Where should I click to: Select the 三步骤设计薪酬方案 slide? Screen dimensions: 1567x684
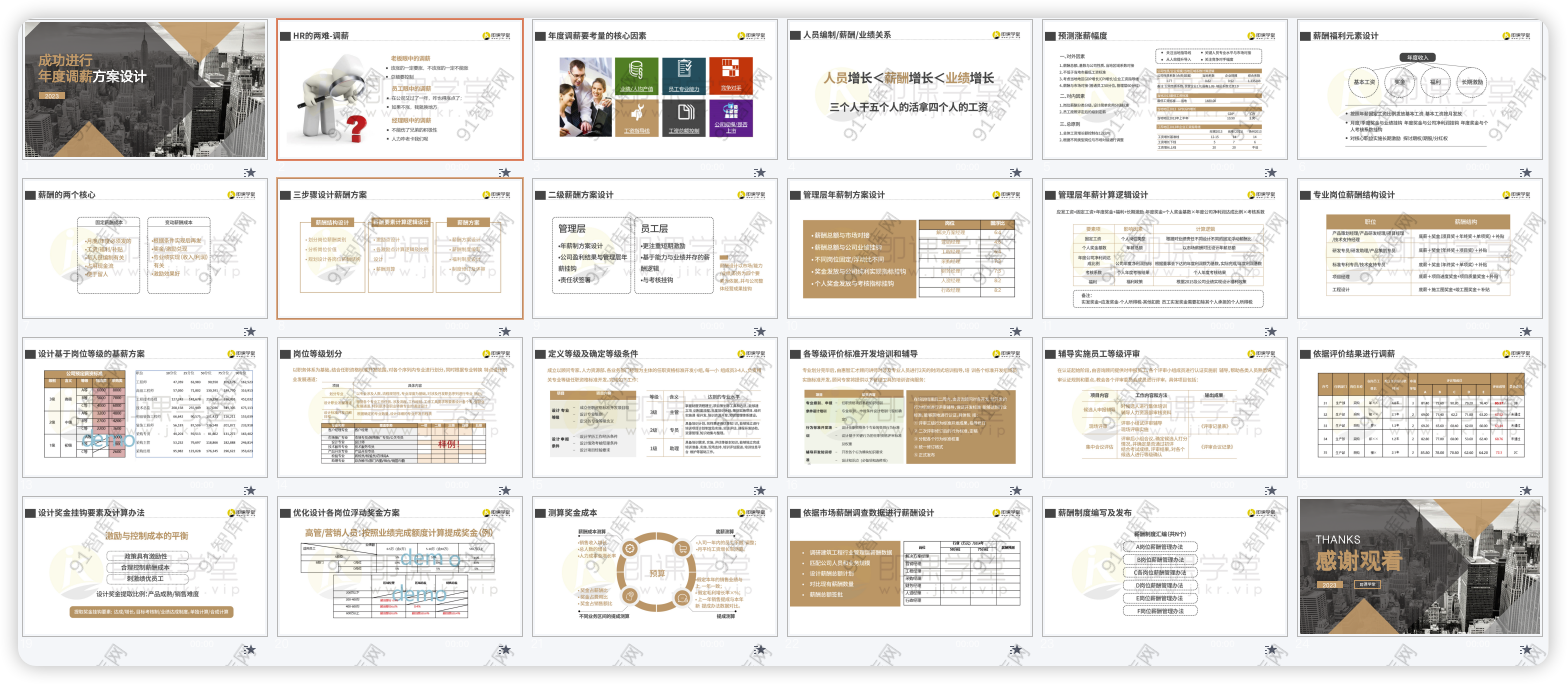400,248
